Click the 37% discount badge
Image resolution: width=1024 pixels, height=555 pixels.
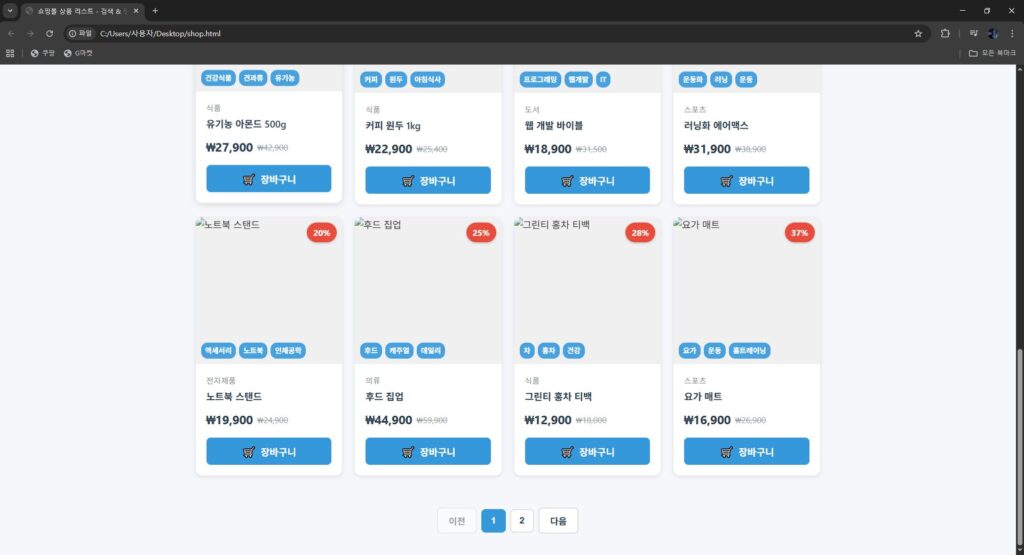pyautogui.click(x=799, y=232)
